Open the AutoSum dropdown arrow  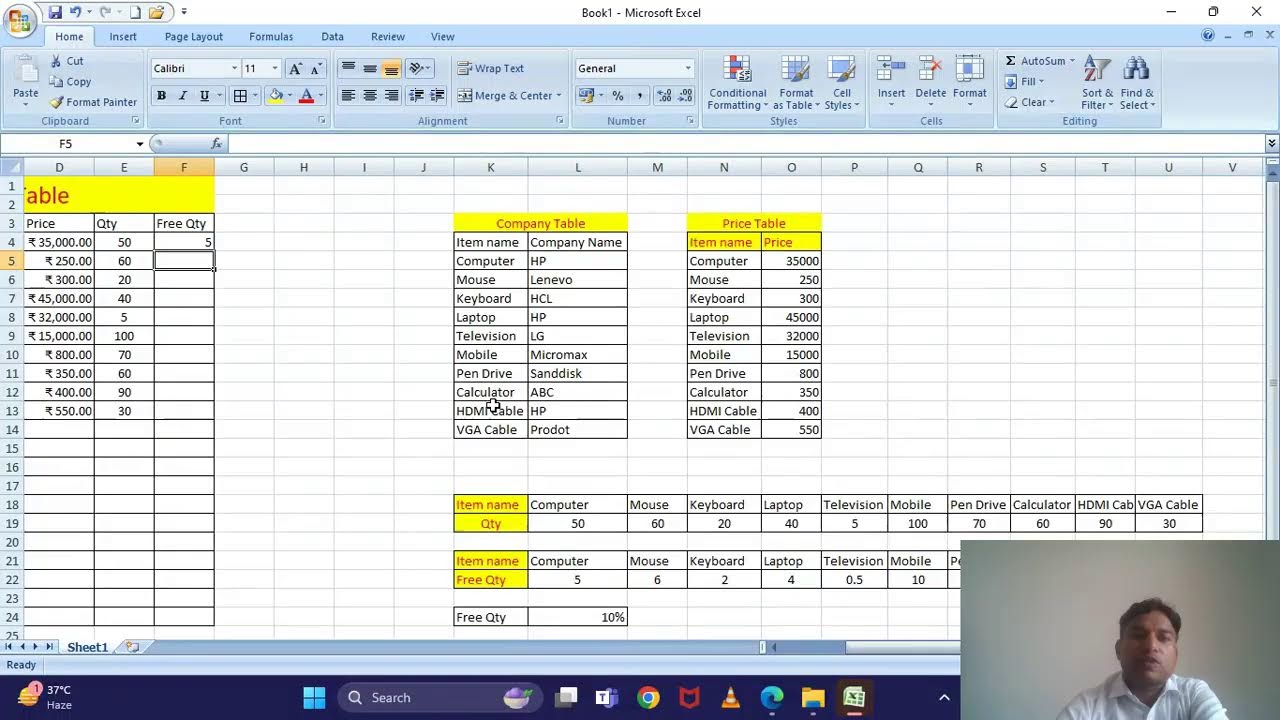point(1072,61)
